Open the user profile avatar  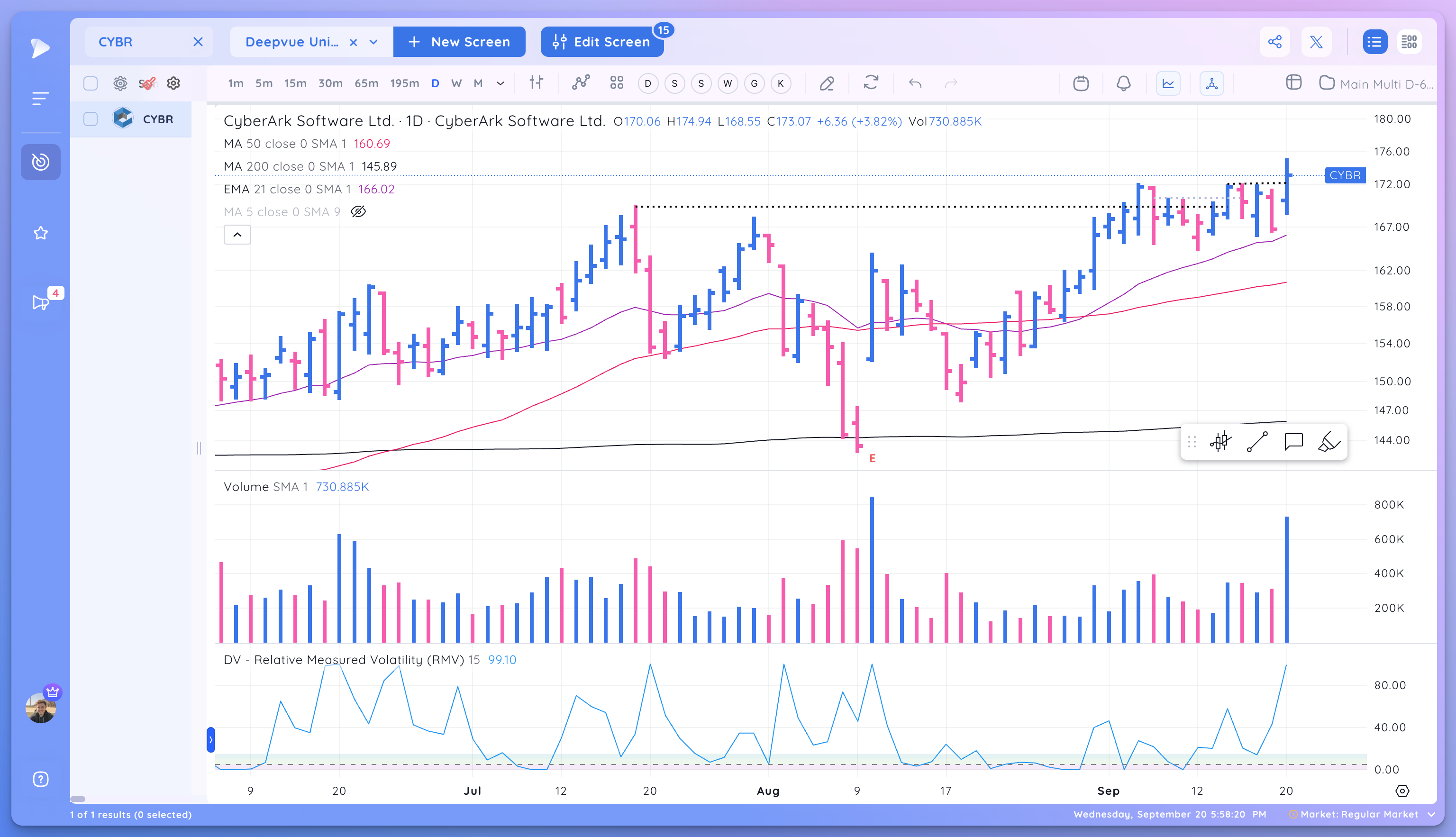coord(40,708)
